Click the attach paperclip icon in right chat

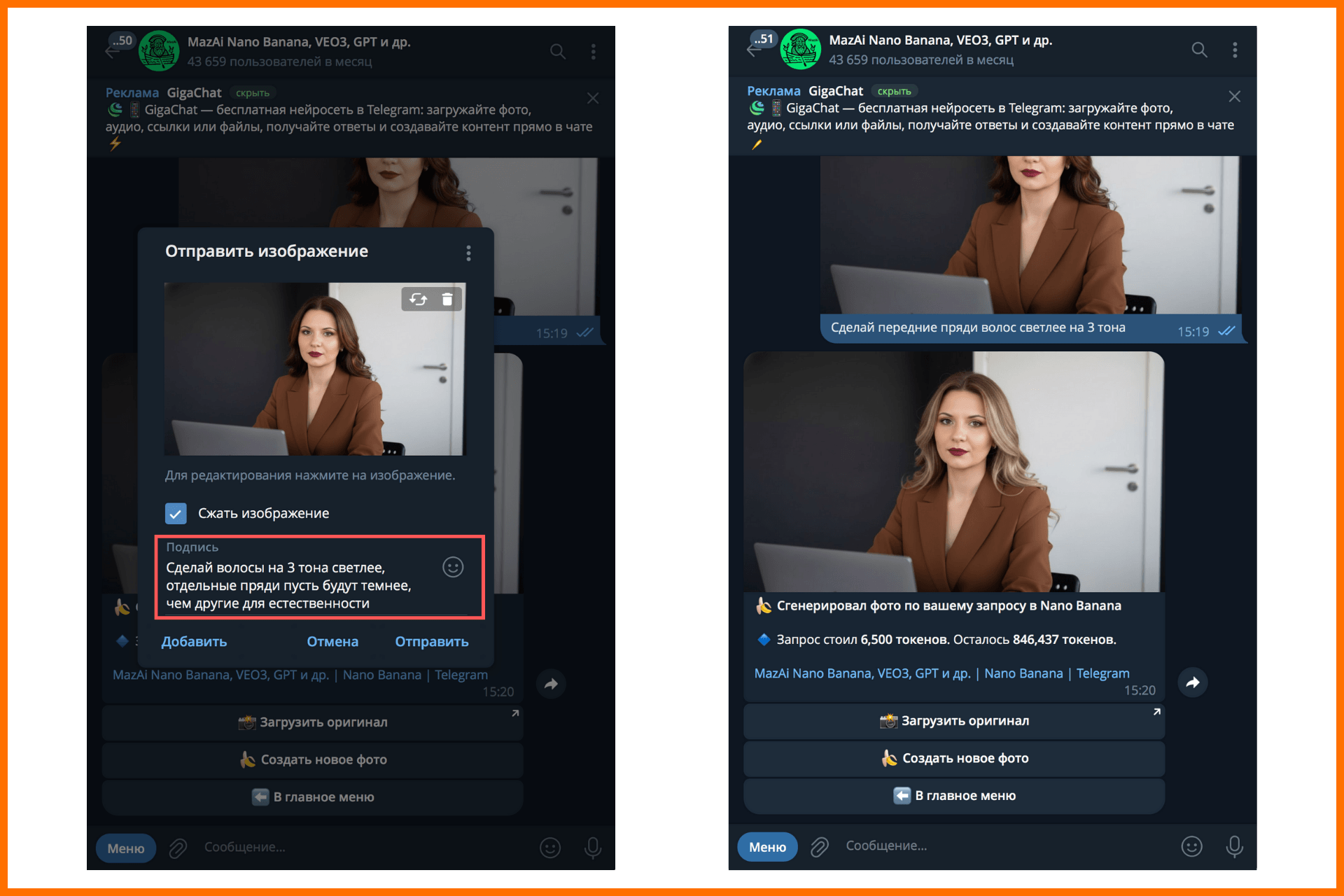click(820, 847)
